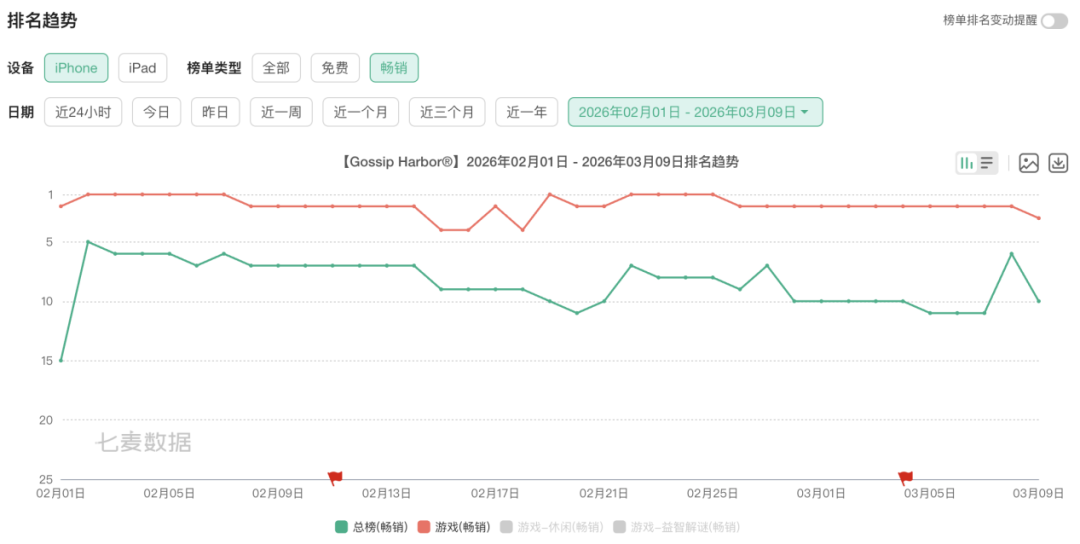The height and width of the screenshot is (544, 1080).
Task: Set the date range to 近24小时
Action: click(83, 112)
